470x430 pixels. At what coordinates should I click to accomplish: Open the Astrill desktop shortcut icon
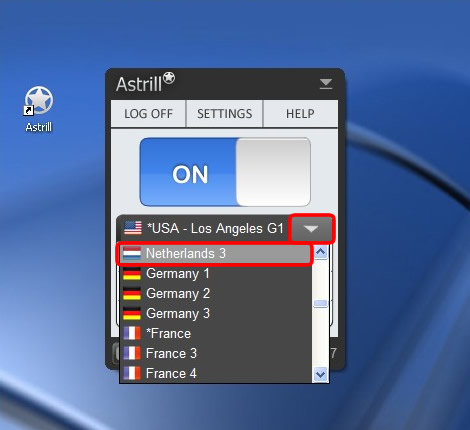click(x=39, y=100)
